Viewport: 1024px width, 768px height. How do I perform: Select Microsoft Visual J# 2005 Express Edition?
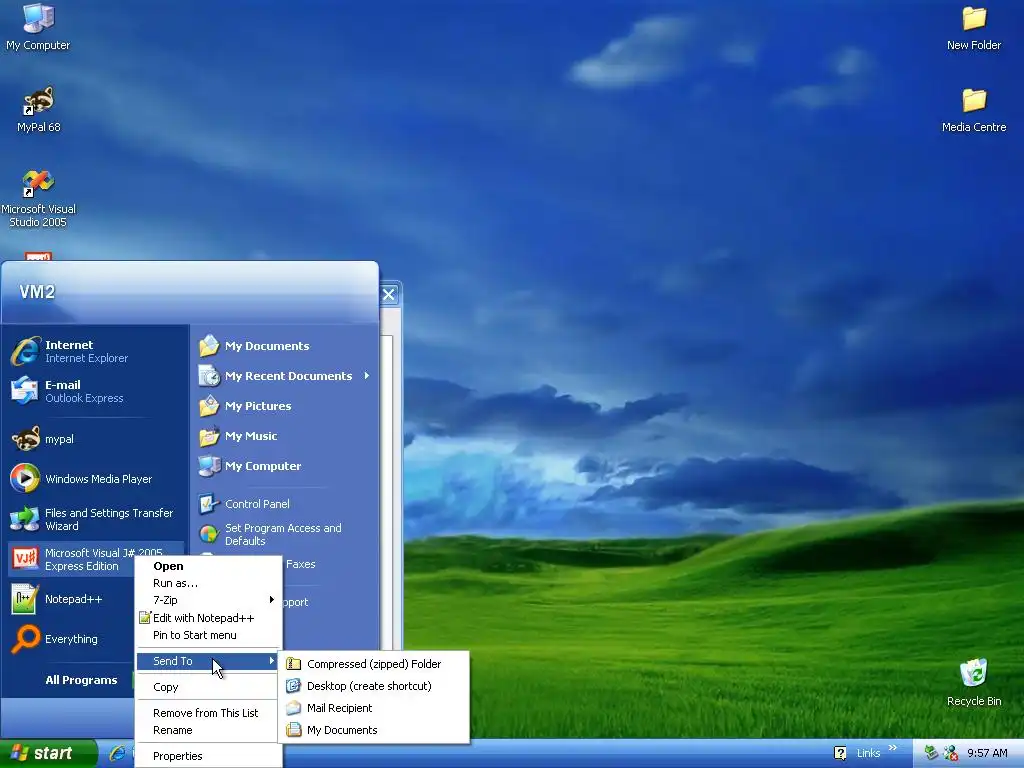click(95, 559)
